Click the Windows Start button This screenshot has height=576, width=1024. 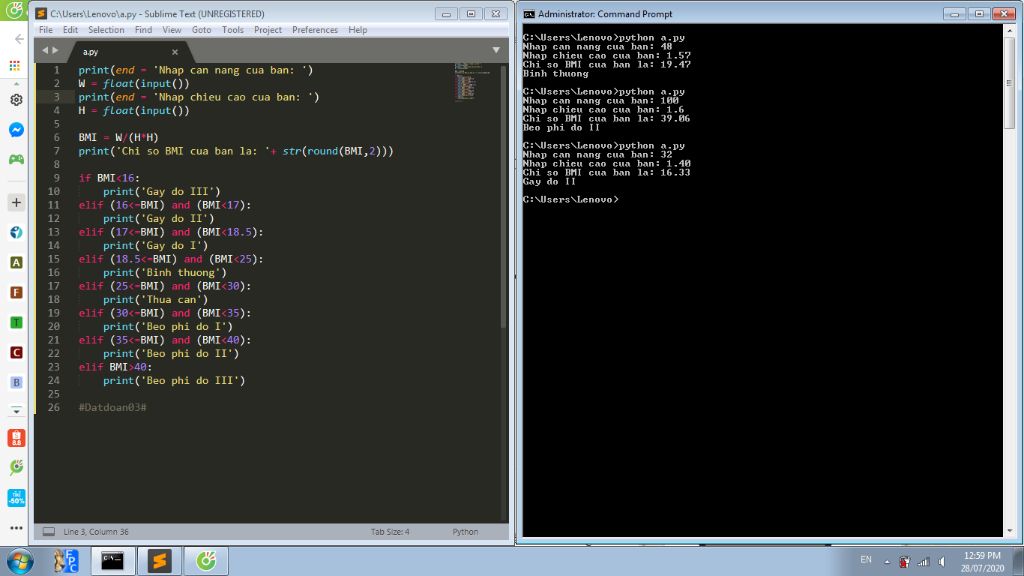click(x=19, y=560)
